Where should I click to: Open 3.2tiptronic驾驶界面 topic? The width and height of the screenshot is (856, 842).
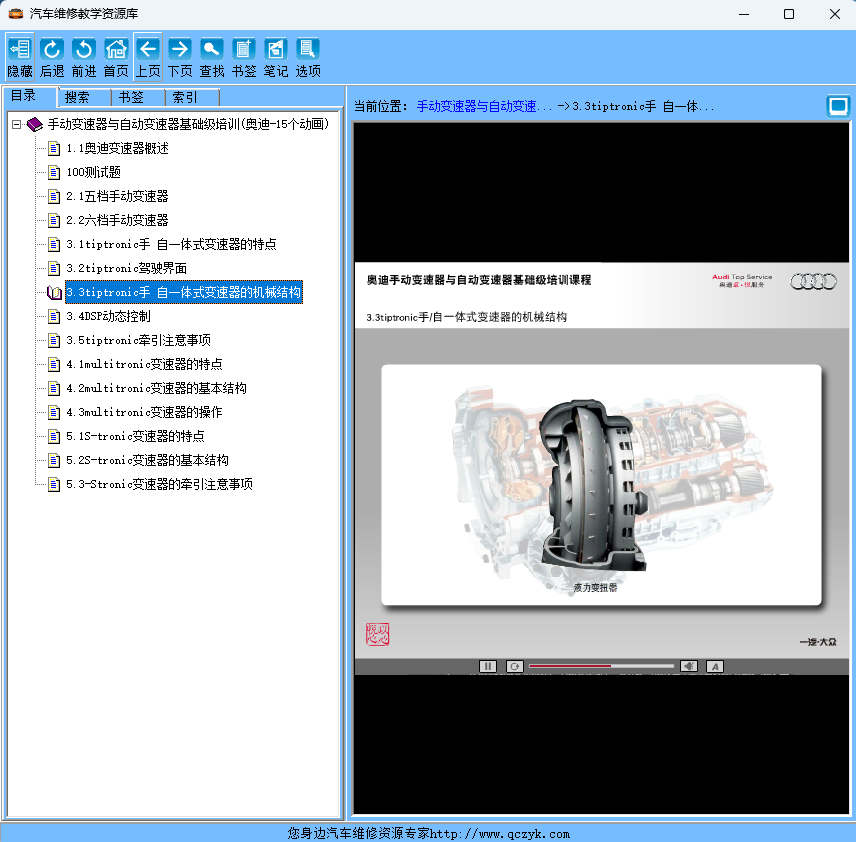(x=127, y=269)
